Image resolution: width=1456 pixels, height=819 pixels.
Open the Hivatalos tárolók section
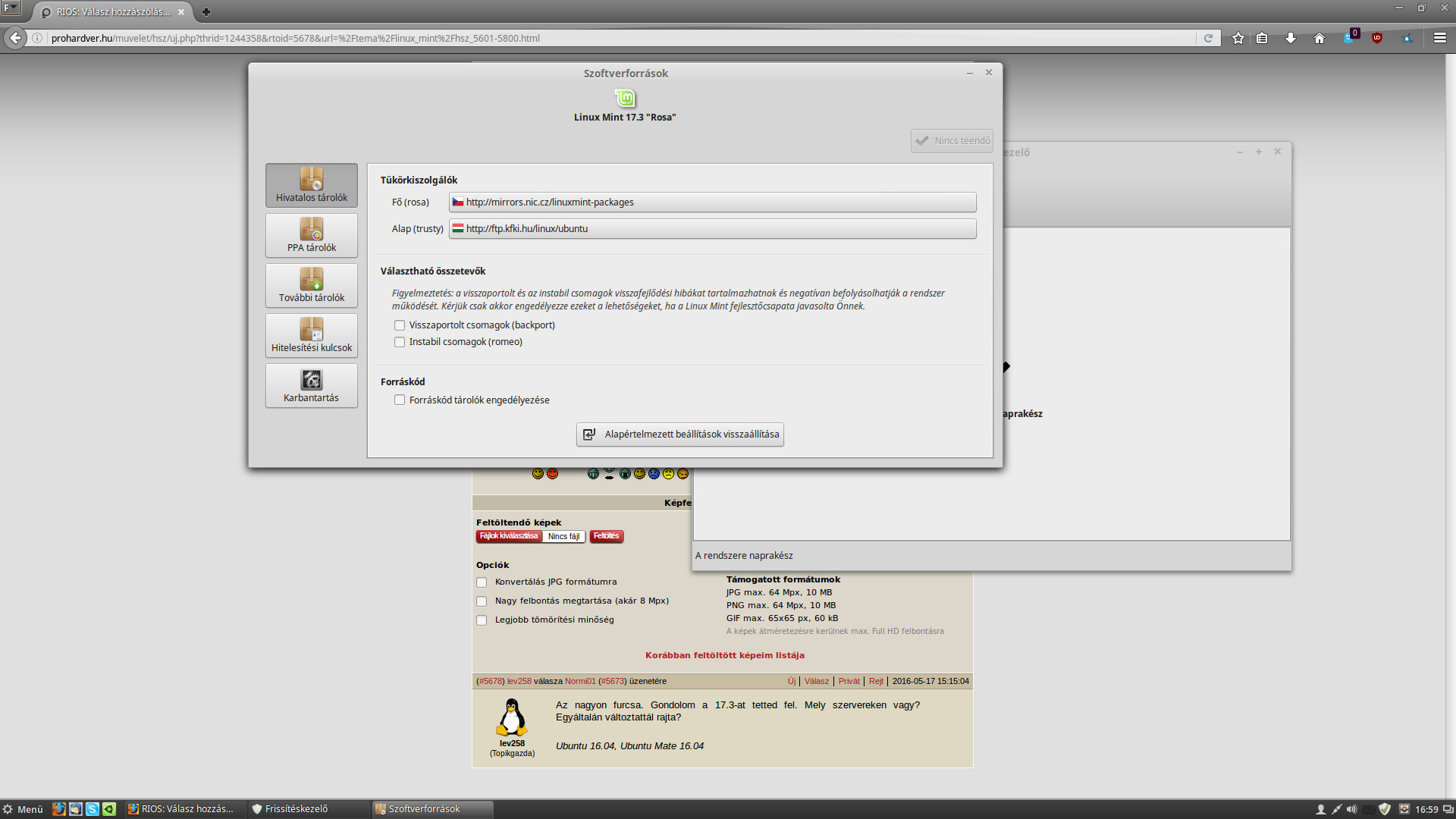point(311,185)
